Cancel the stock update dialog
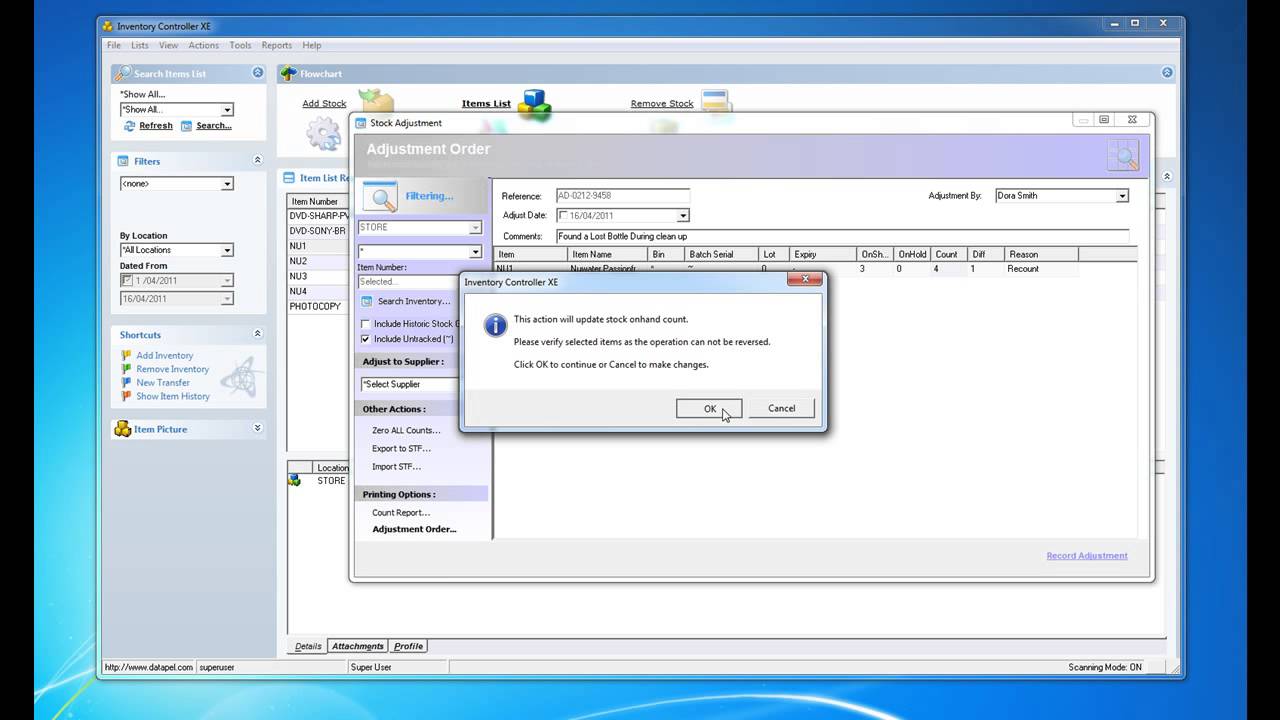This screenshot has height=720, width=1280. click(781, 408)
